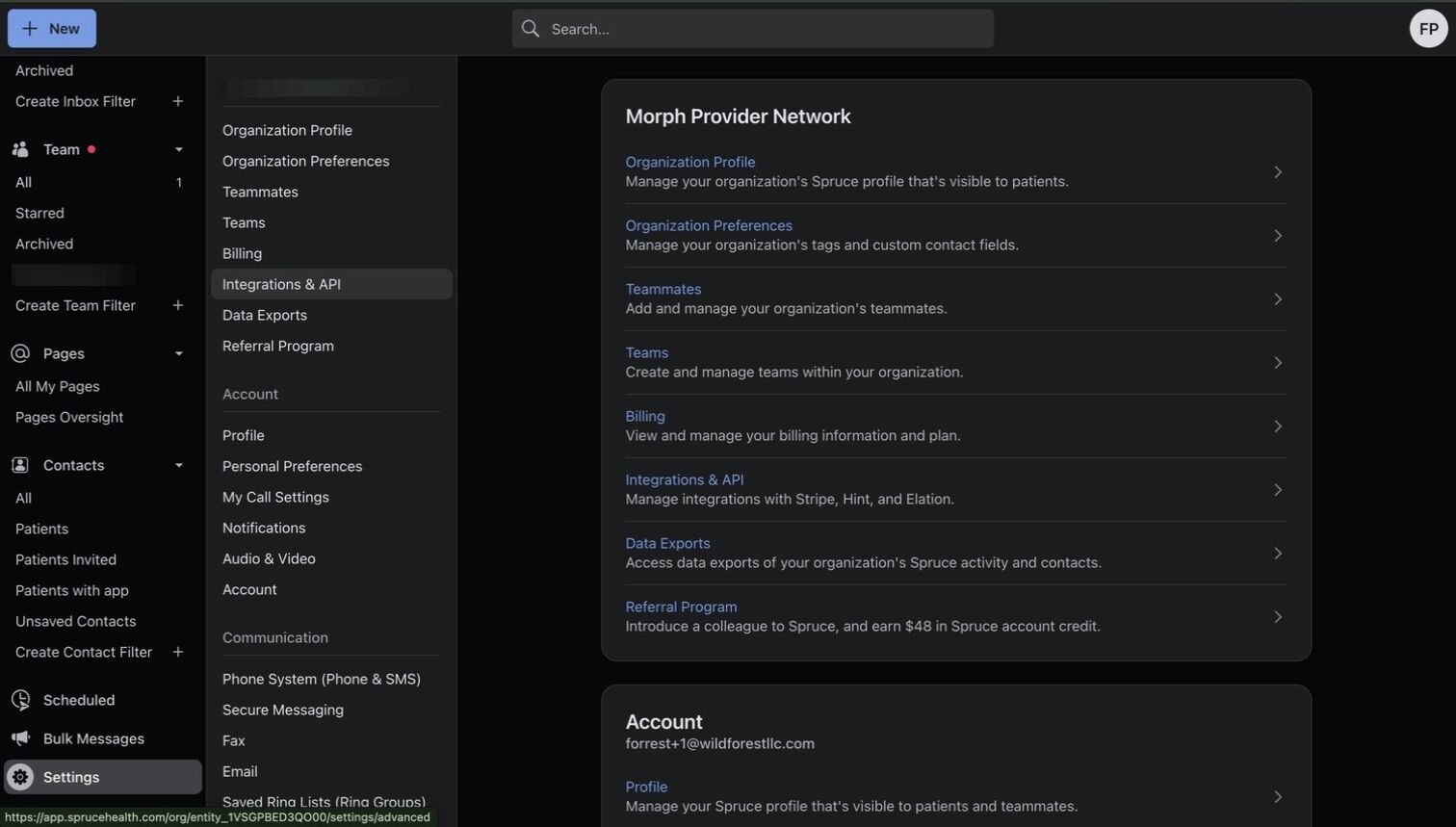Image resolution: width=1456 pixels, height=827 pixels.
Task: Click the Teams link in main panel
Action: pyautogui.click(x=647, y=352)
